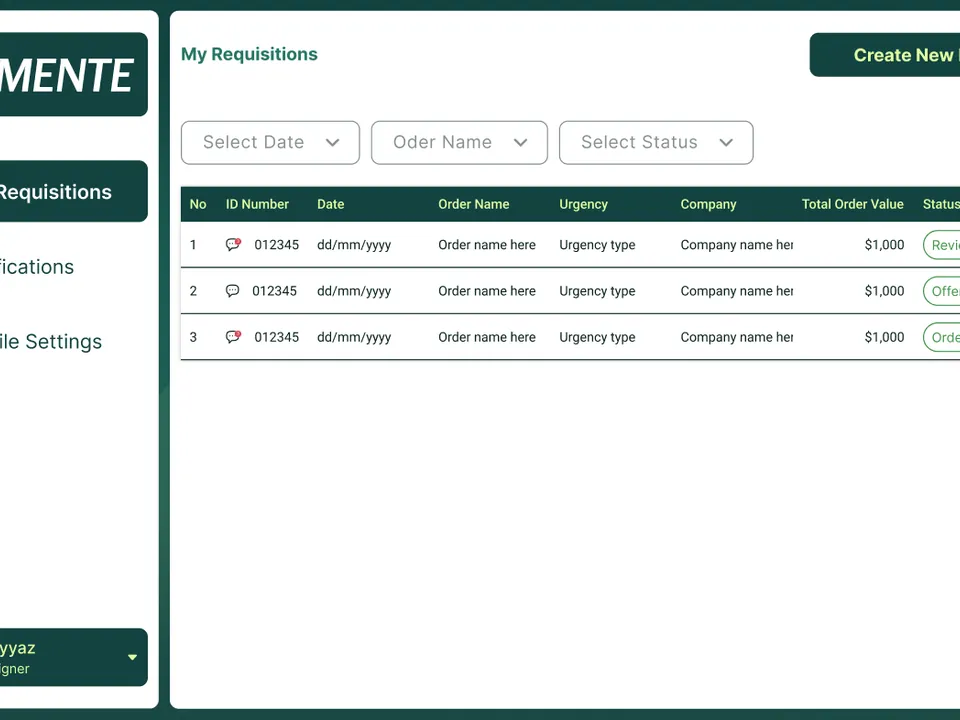960x720 pixels.
Task: Click 'Order name here' in row 2
Action: click(487, 291)
